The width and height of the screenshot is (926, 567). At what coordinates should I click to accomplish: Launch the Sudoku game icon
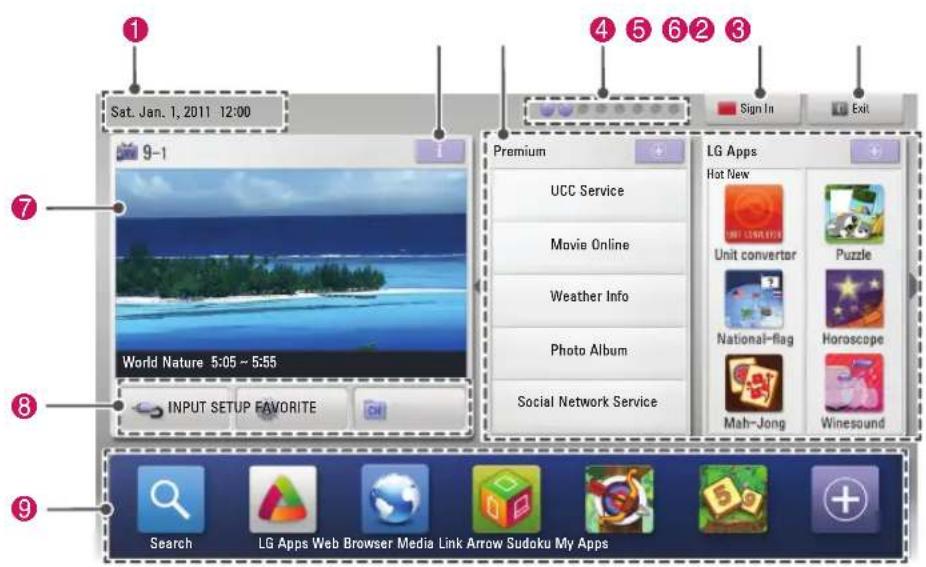[733, 499]
